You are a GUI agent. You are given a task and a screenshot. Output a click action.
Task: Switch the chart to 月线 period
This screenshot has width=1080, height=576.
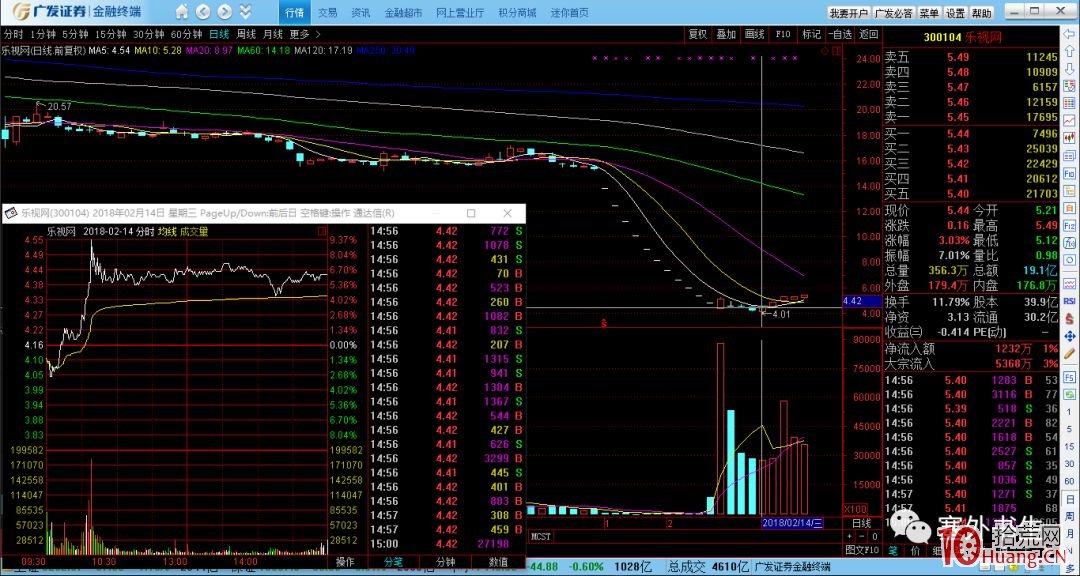click(x=273, y=34)
